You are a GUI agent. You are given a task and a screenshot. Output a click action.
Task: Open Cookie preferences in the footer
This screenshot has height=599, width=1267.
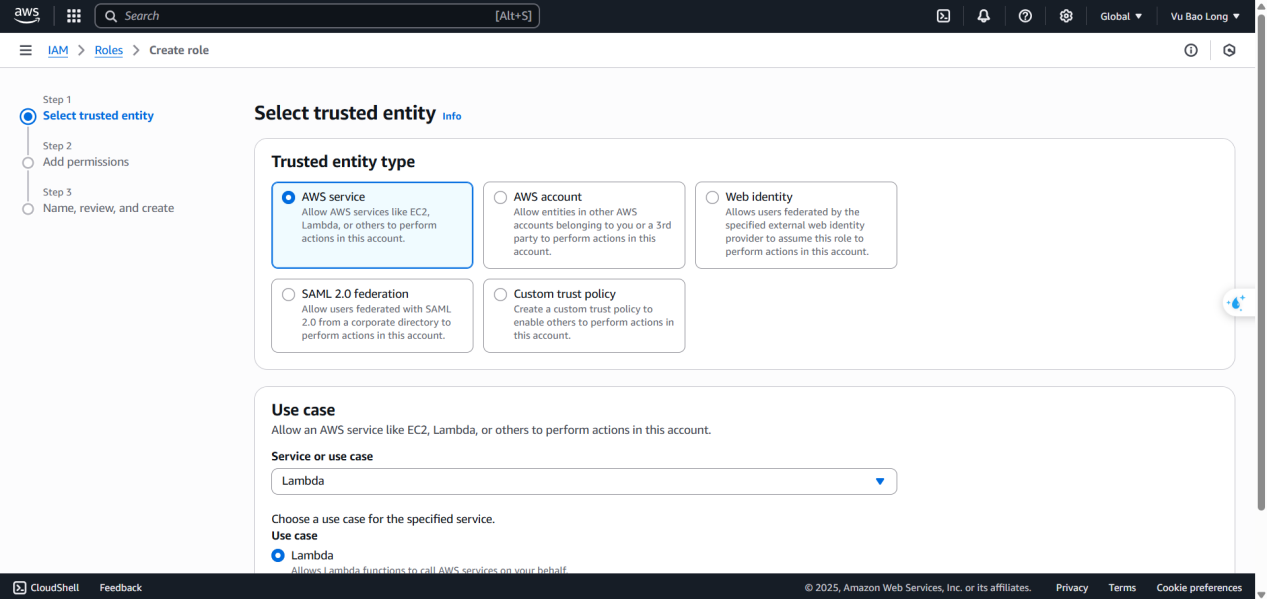tap(1199, 588)
